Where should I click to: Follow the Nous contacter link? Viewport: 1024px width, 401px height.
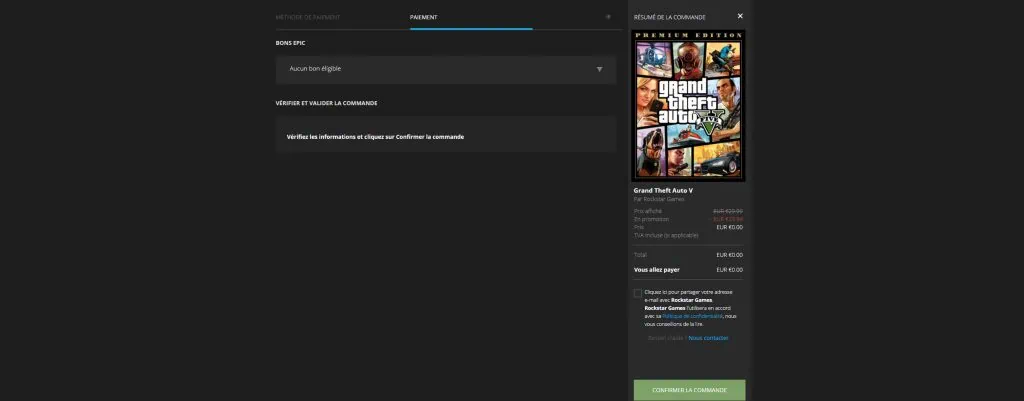tap(708, 338)
